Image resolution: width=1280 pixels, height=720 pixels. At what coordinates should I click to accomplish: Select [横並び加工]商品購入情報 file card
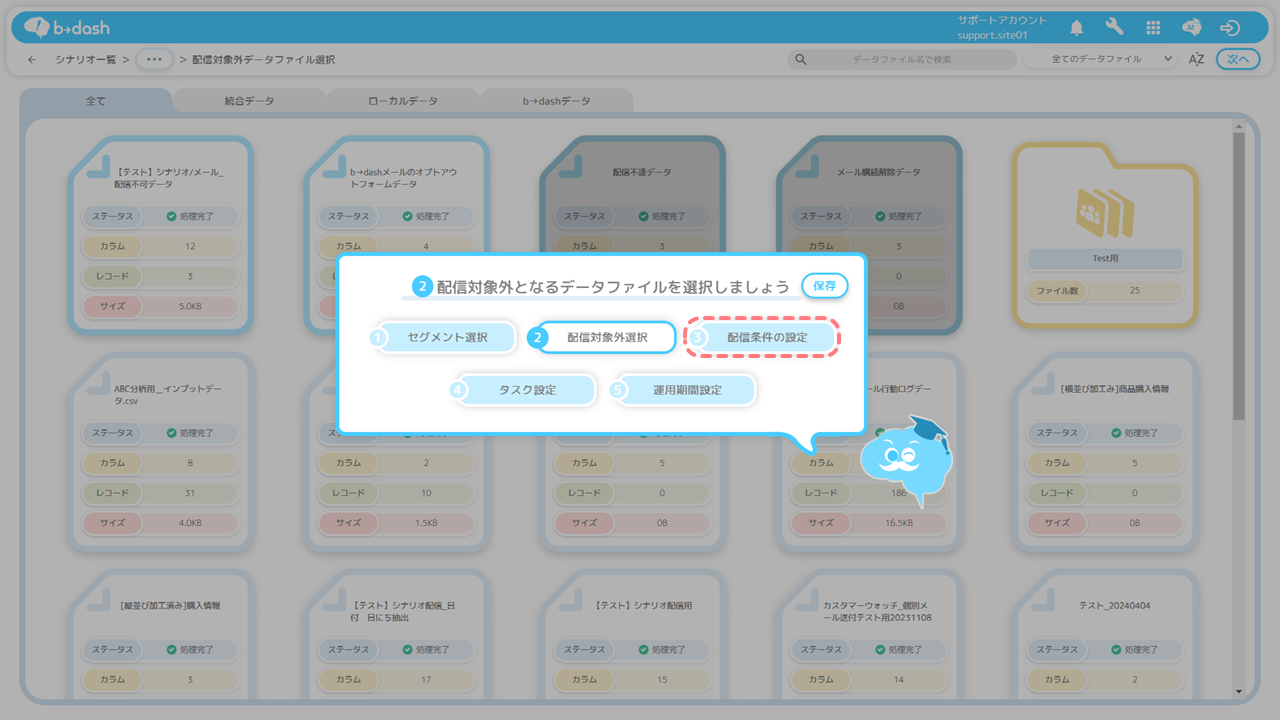pos(1105,453)
